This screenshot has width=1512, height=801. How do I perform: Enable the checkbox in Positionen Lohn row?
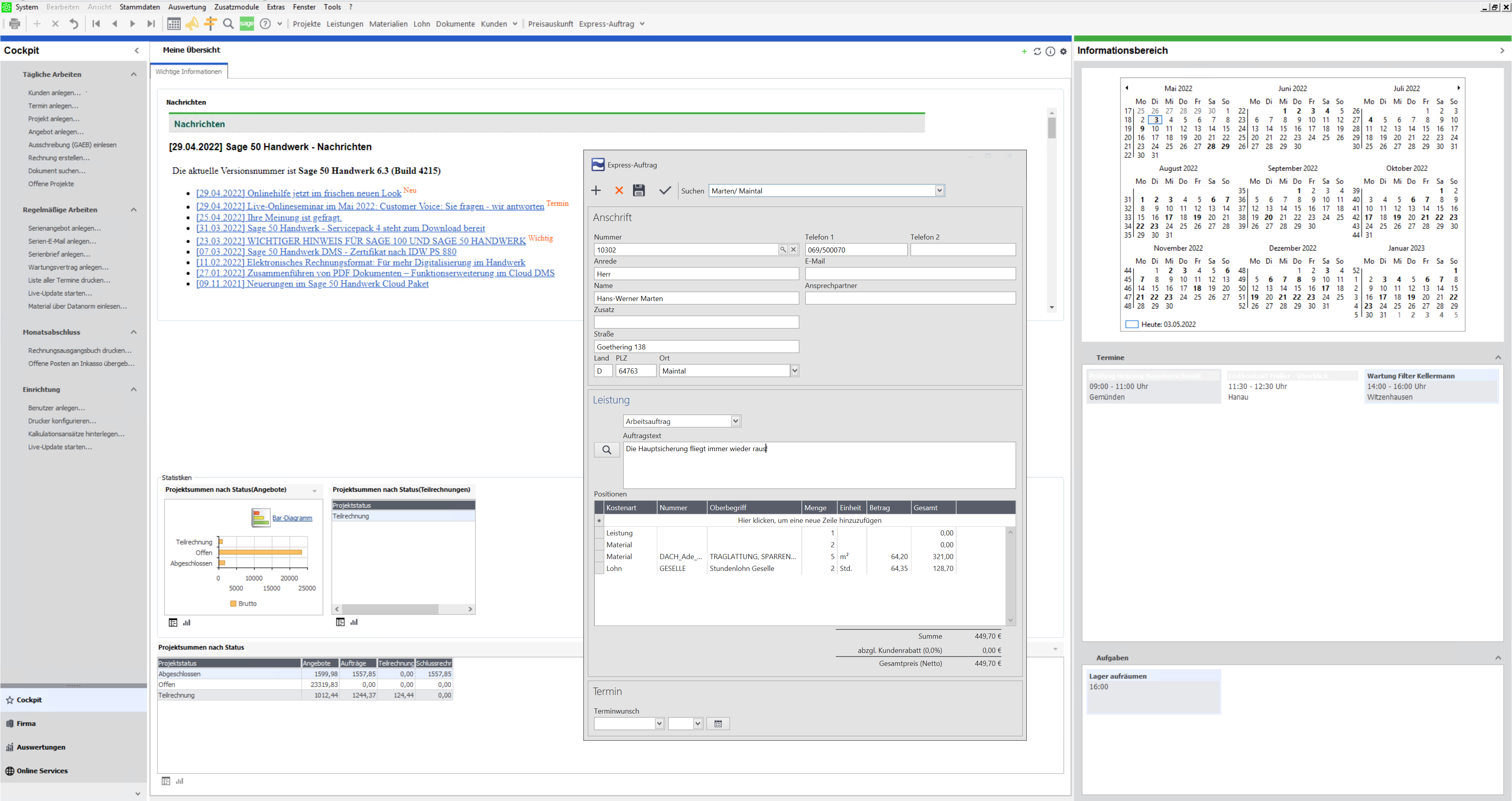click(x=601, y=568)
